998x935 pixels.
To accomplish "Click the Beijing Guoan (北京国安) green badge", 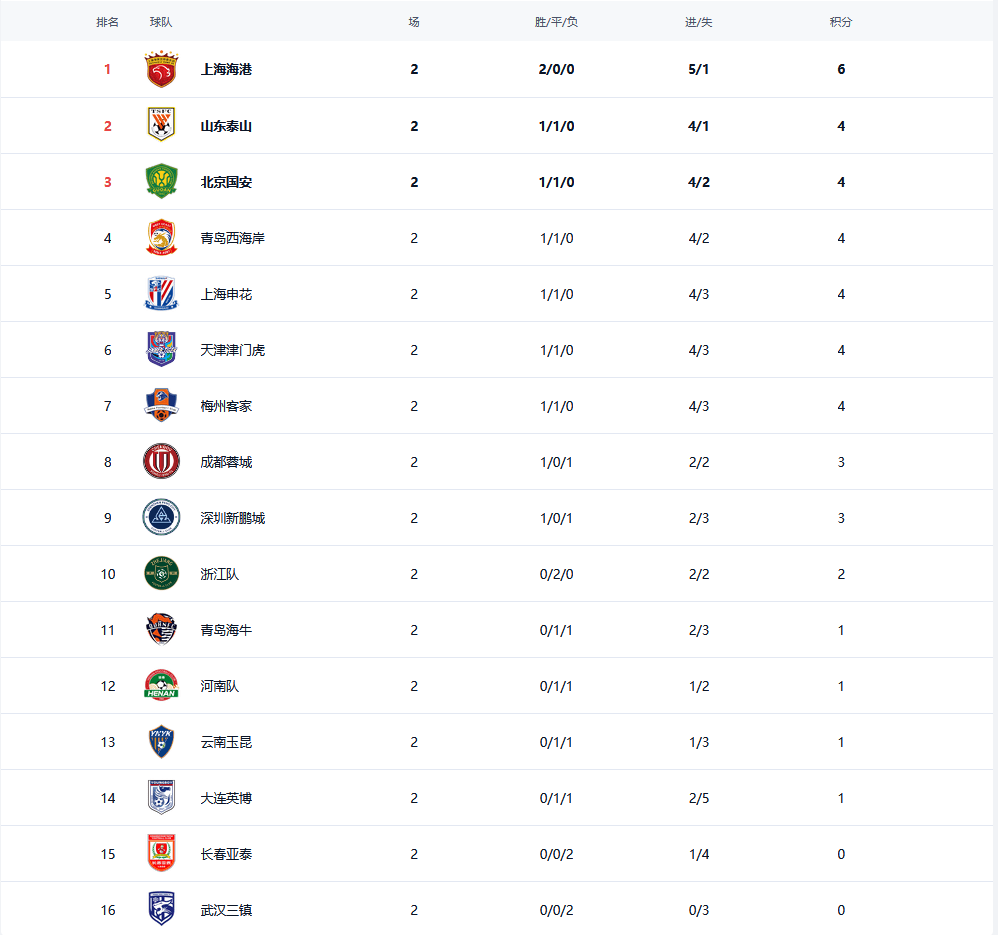I will tap(161, 182).
